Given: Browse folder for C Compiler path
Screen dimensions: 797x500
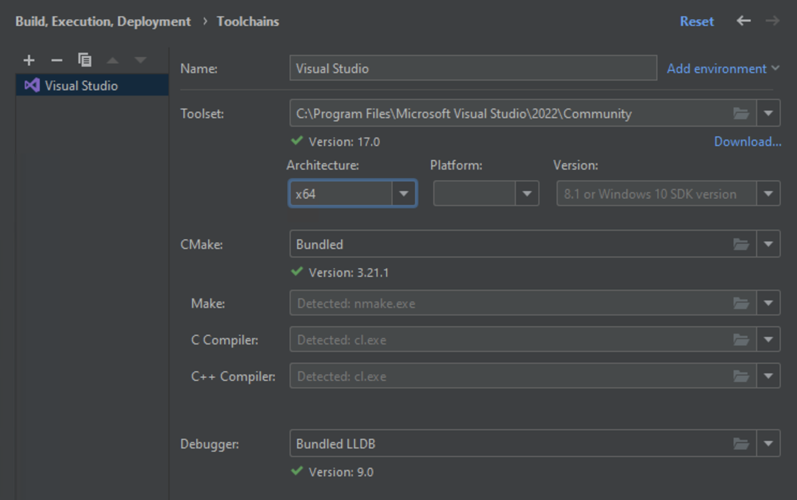Looking at the screenshot, I should (x=741, y=340).
